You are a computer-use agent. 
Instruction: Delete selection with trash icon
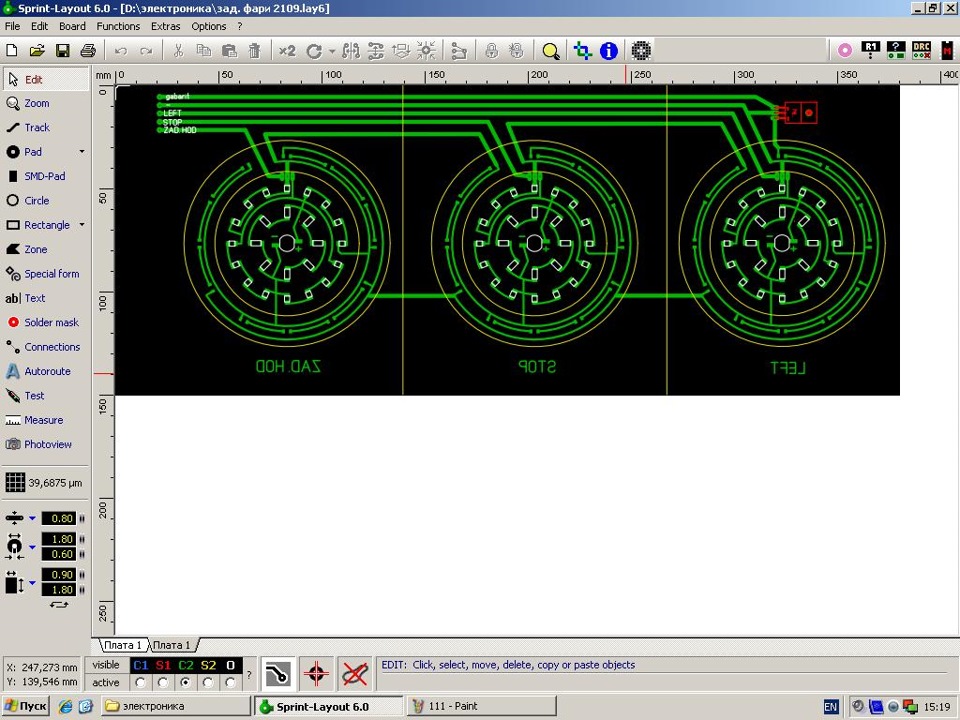click(255, 51)
